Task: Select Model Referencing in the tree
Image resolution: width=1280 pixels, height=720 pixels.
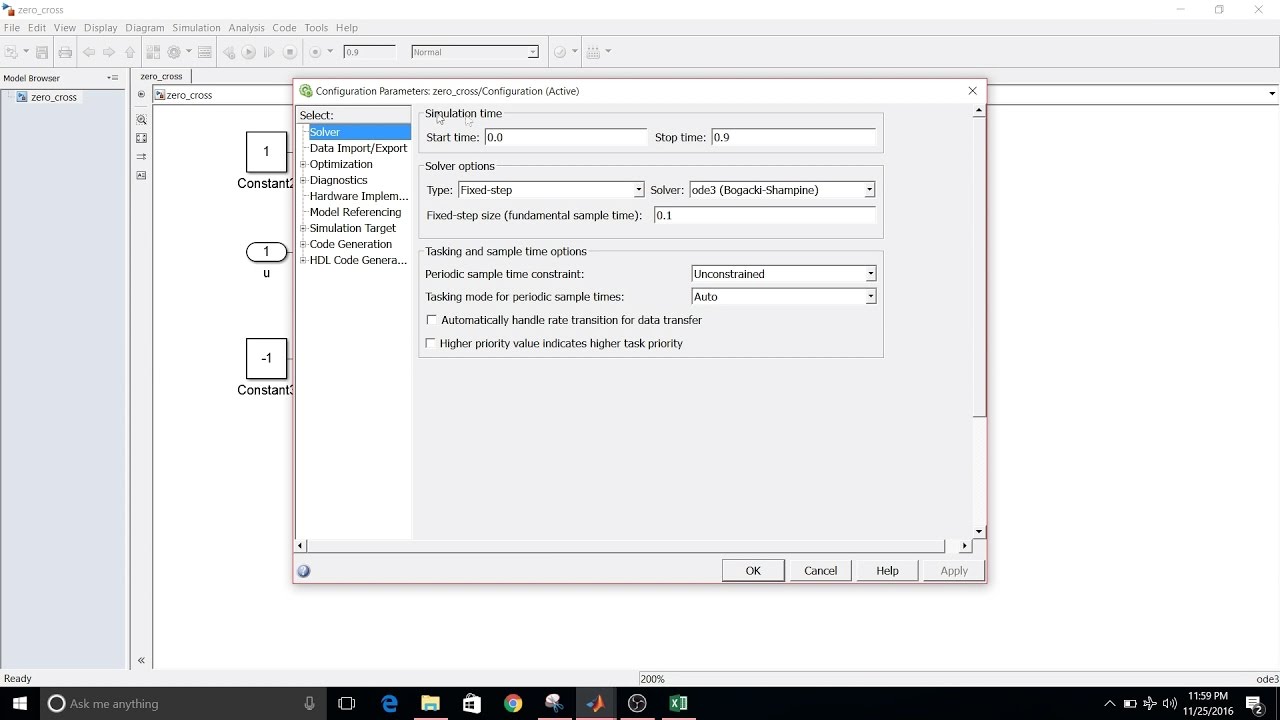Action: click(x=355, y=212)
